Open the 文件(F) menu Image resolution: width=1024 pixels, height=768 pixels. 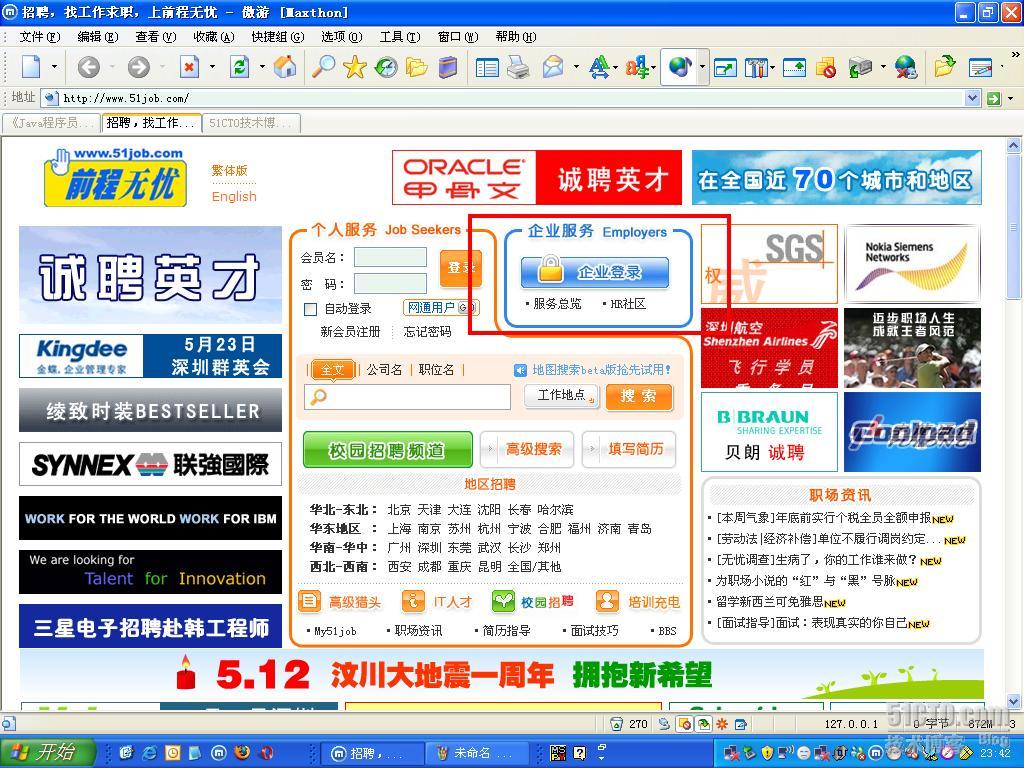point(40,37)
